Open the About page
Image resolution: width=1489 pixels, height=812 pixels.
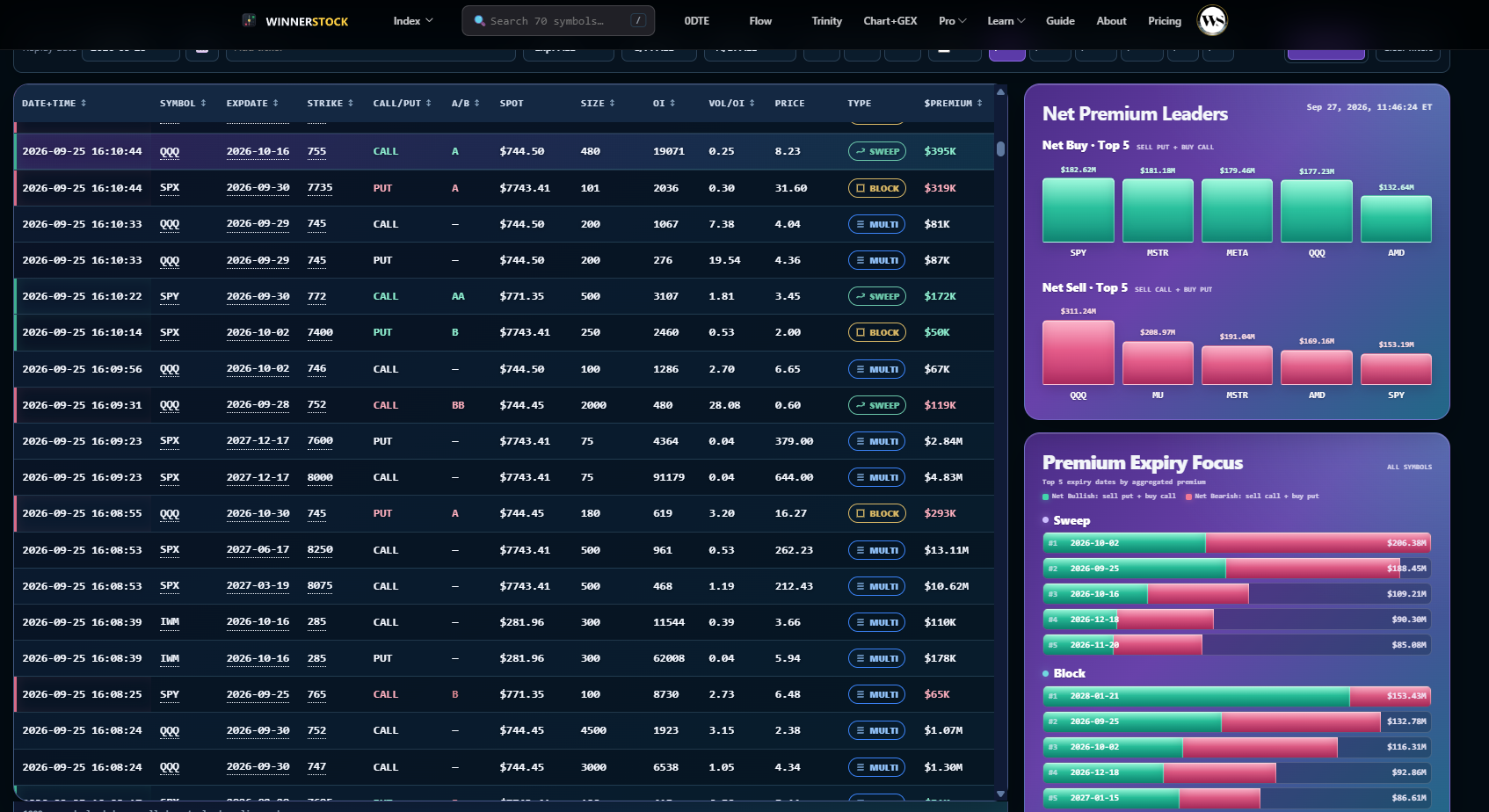1111,20
